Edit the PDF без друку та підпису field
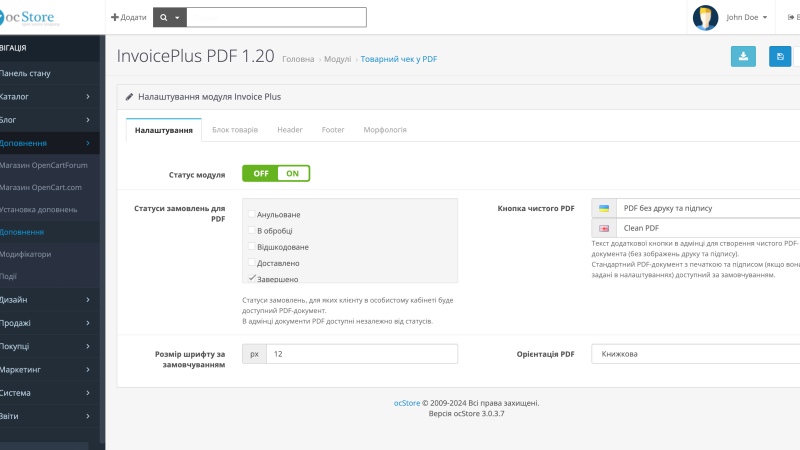Screen dimensions: 800x450 point(708,208)
